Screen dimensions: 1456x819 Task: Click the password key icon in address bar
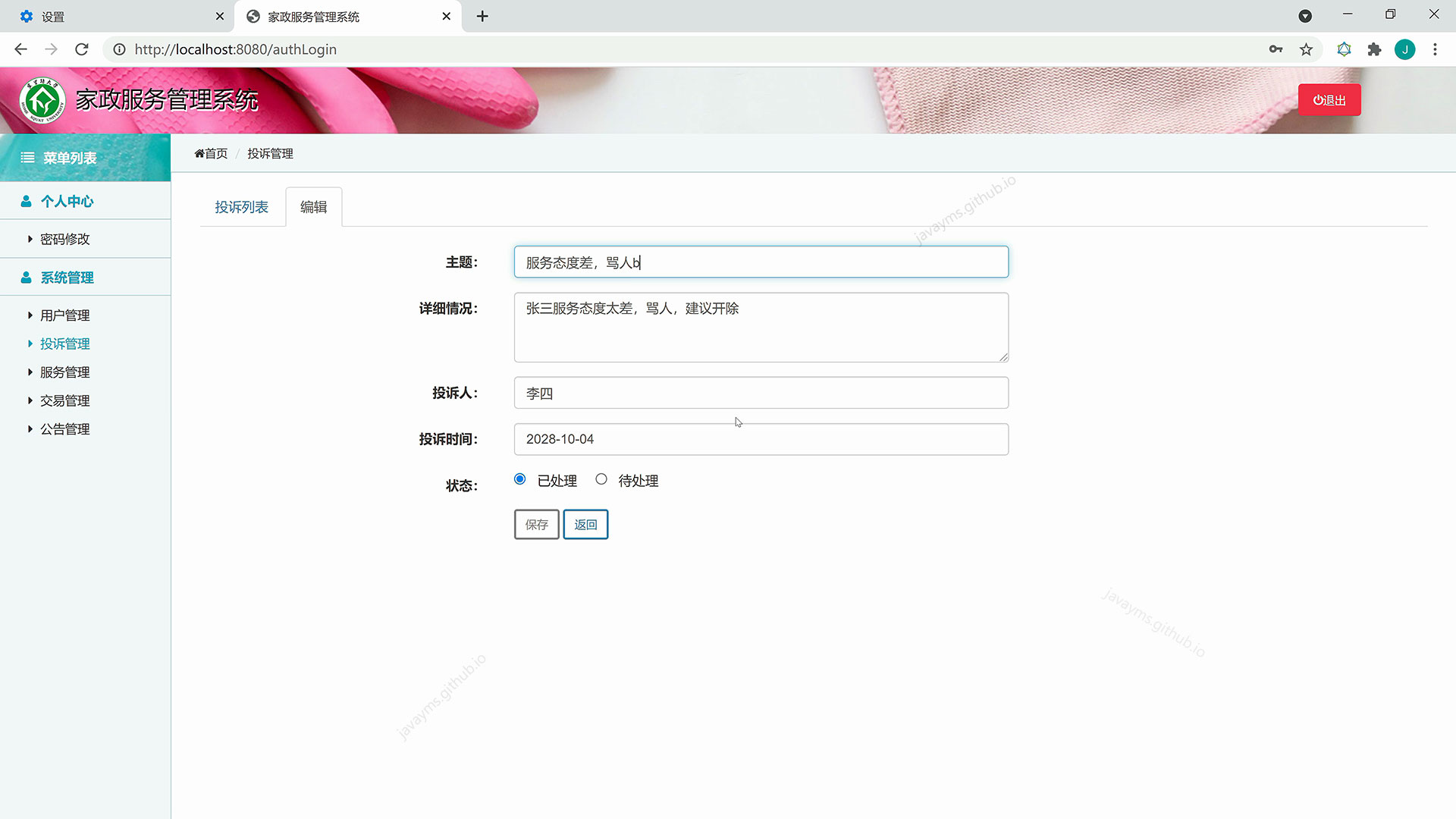point(1276,49)
